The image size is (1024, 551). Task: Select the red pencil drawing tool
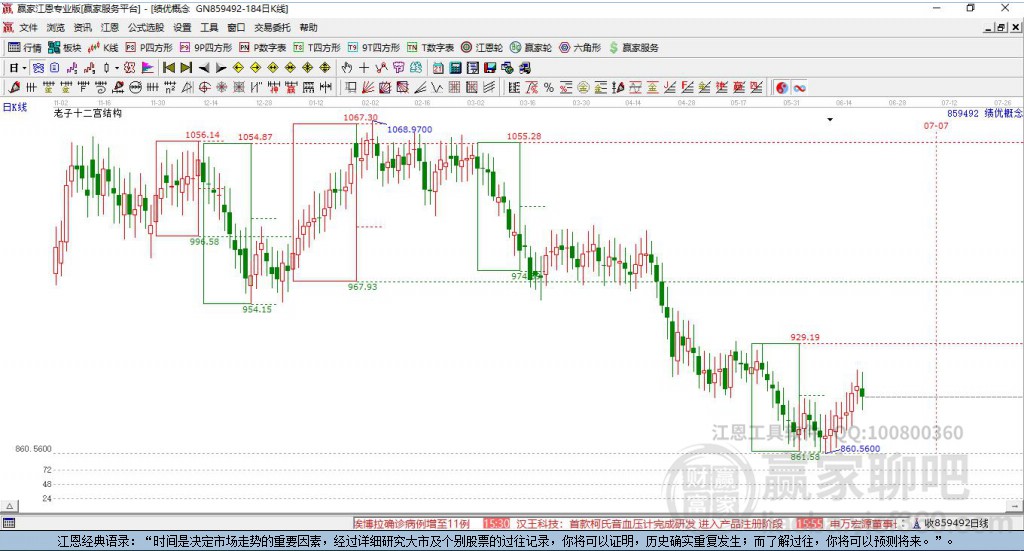(x=14, y=87)
